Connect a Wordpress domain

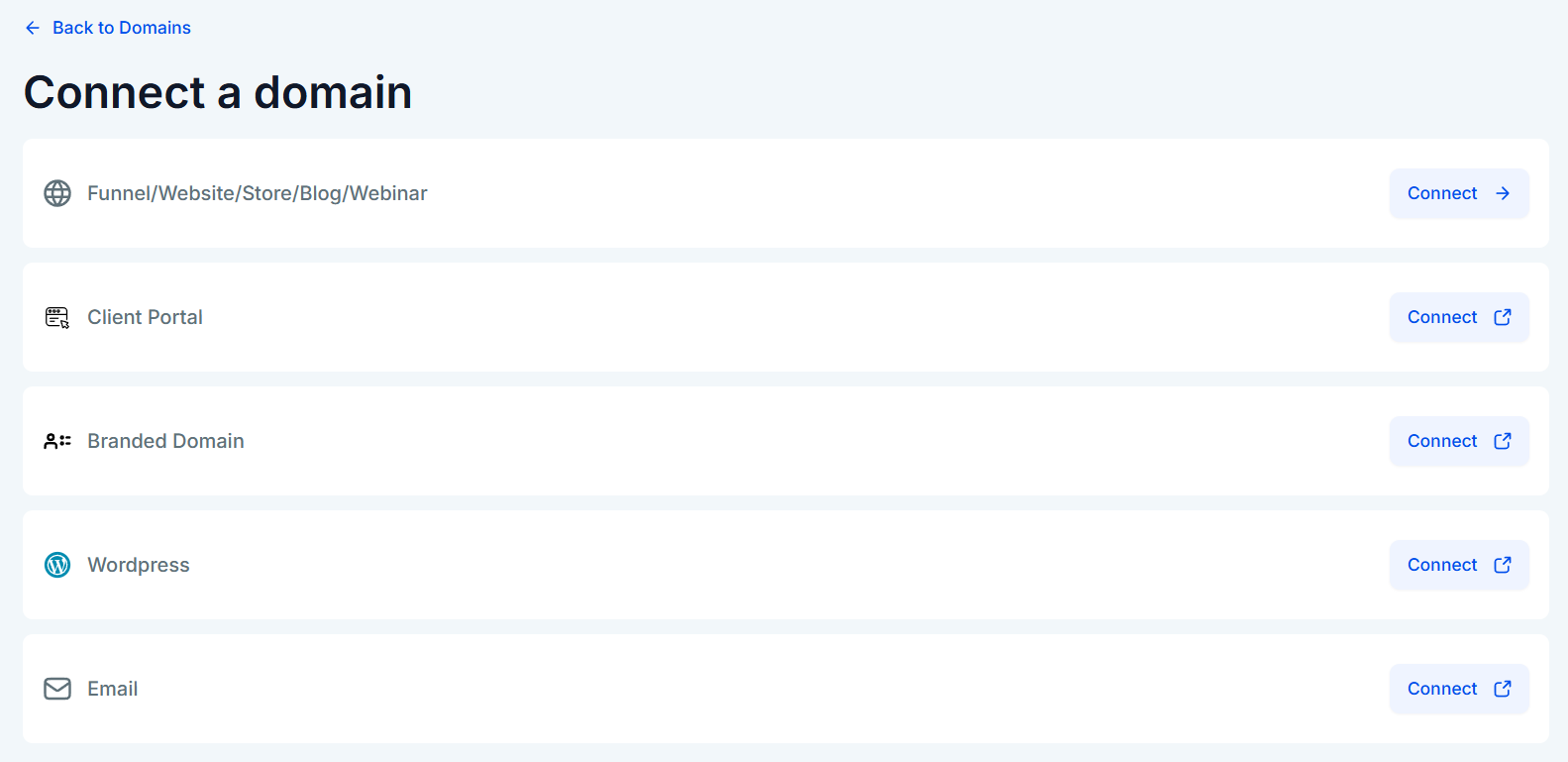[x=1459, y=565]
